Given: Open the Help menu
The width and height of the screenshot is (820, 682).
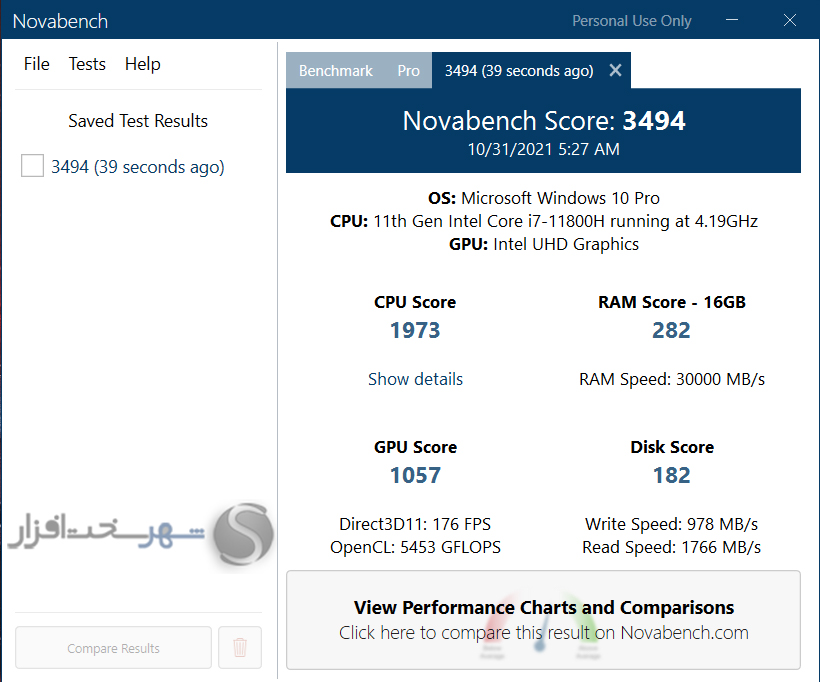Looking at the screenshot, I should pyautogui.click(x=142, y=64).
